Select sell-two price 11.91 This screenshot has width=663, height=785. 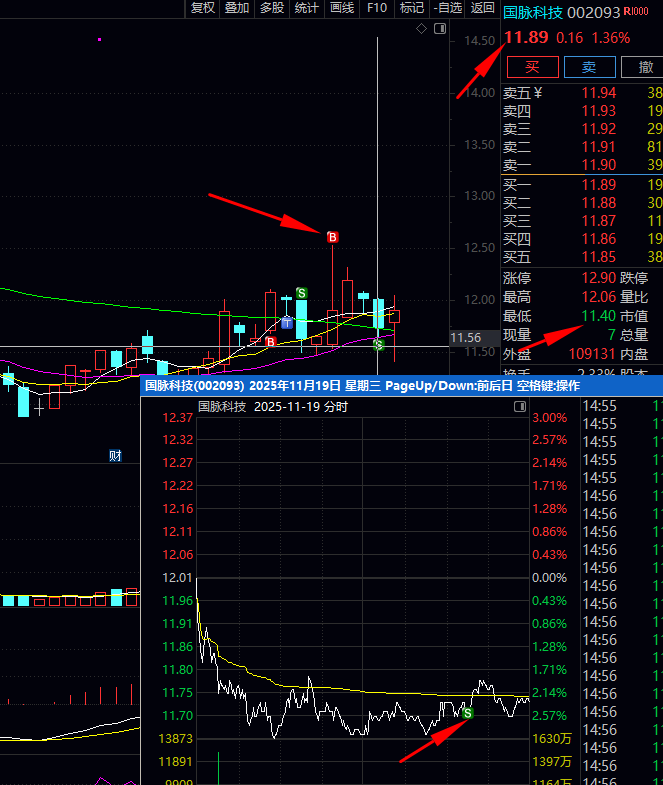click(599, 147)
